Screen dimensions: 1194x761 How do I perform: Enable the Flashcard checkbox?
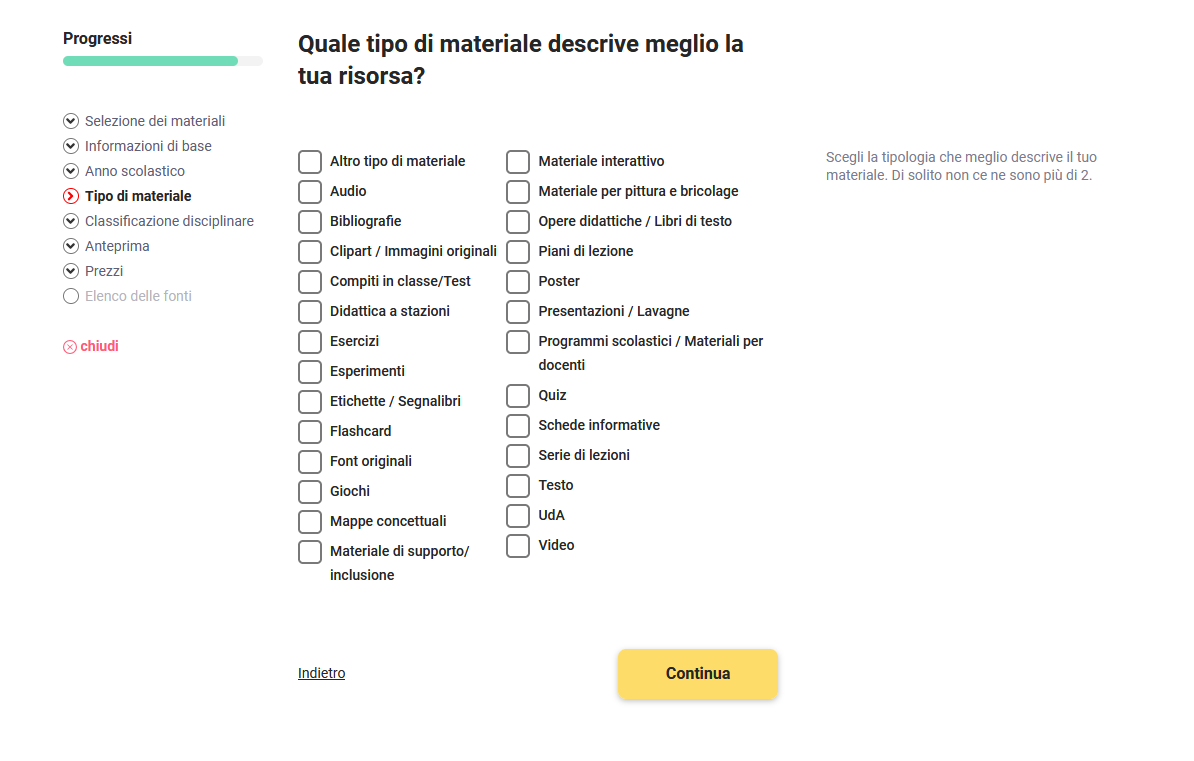coord(310,431)
